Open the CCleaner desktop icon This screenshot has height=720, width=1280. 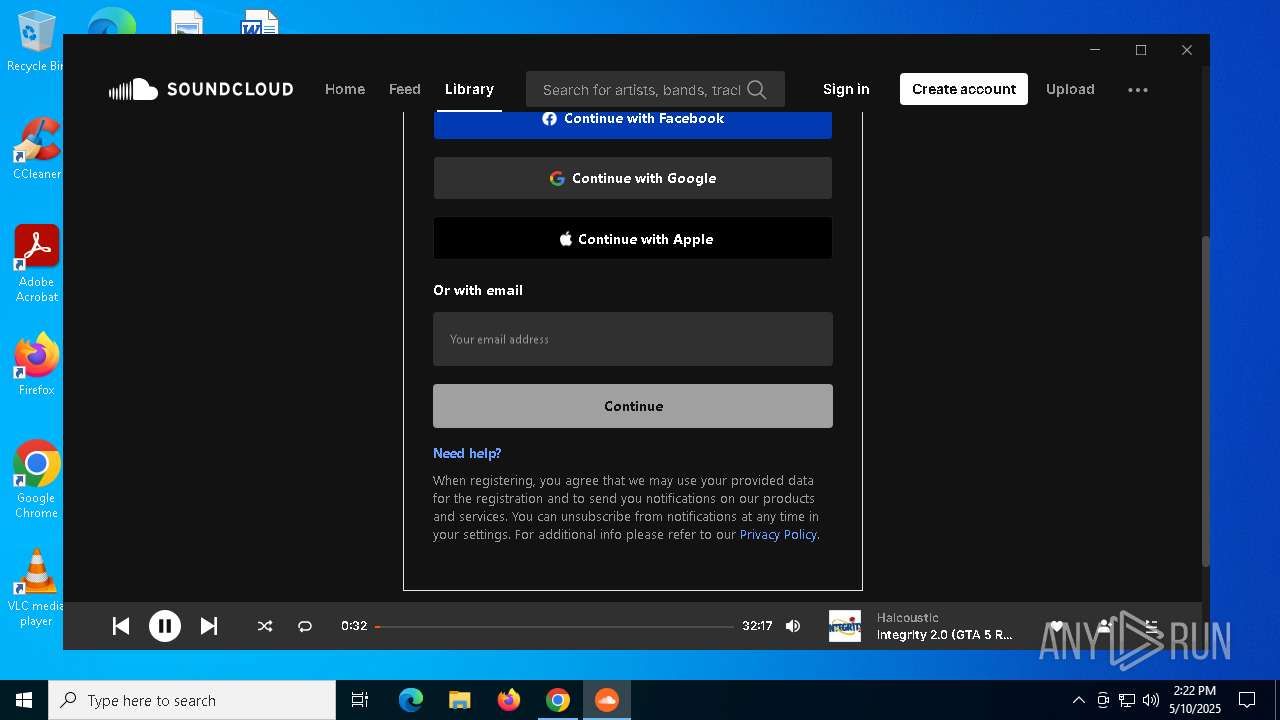(x=36, y=148)
